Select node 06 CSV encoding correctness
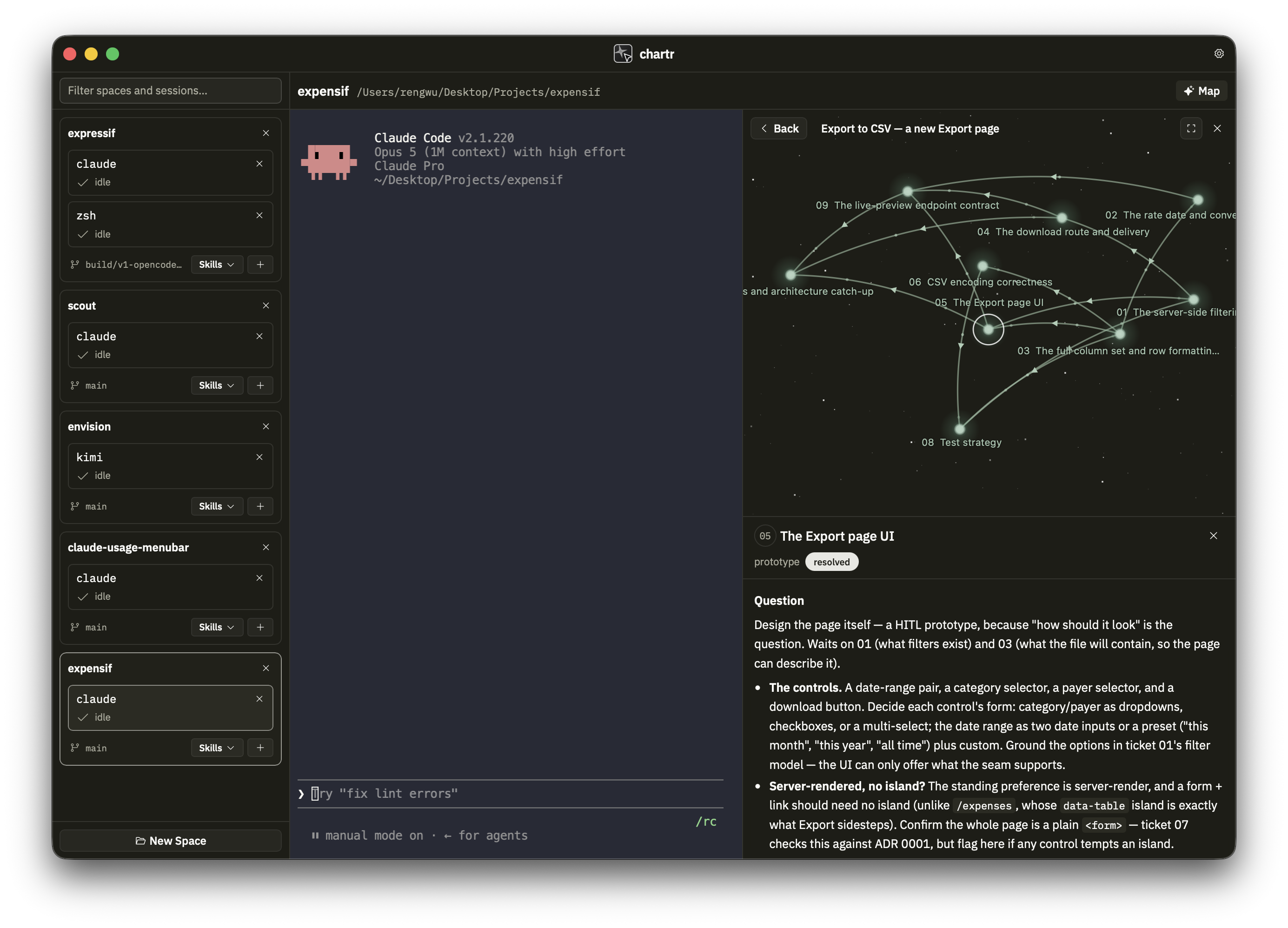This screenshot has height=928, width=1288. [983, 266]
